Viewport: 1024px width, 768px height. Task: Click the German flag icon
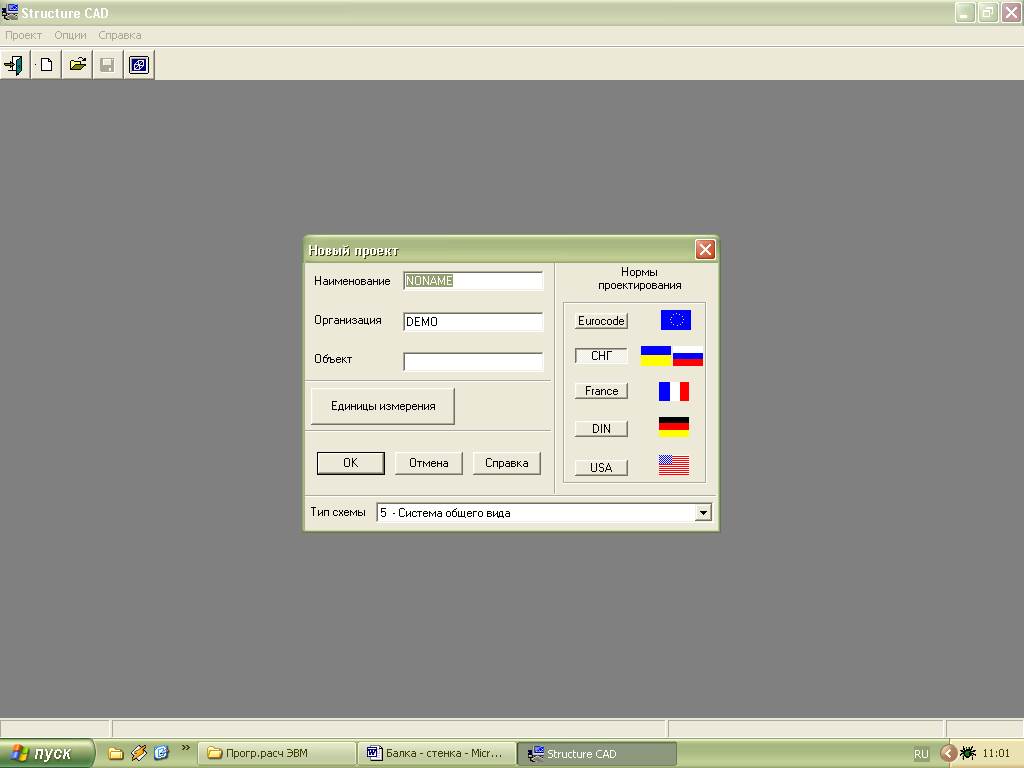pos(674,427)
